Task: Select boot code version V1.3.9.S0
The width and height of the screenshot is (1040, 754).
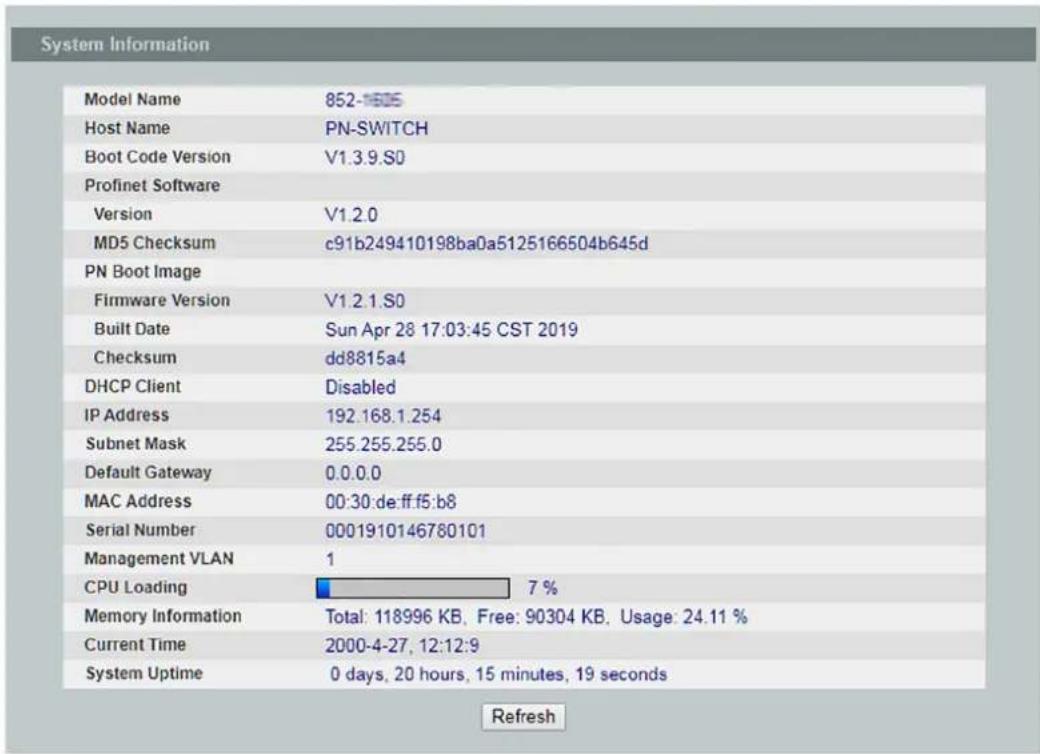Action: click(x=365, y=158)
